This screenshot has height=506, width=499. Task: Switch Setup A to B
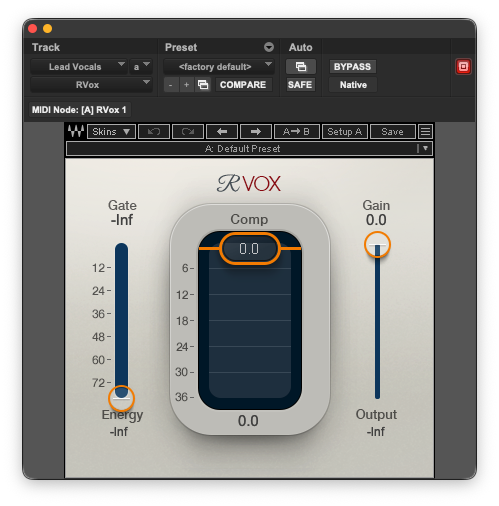(345, 132)
